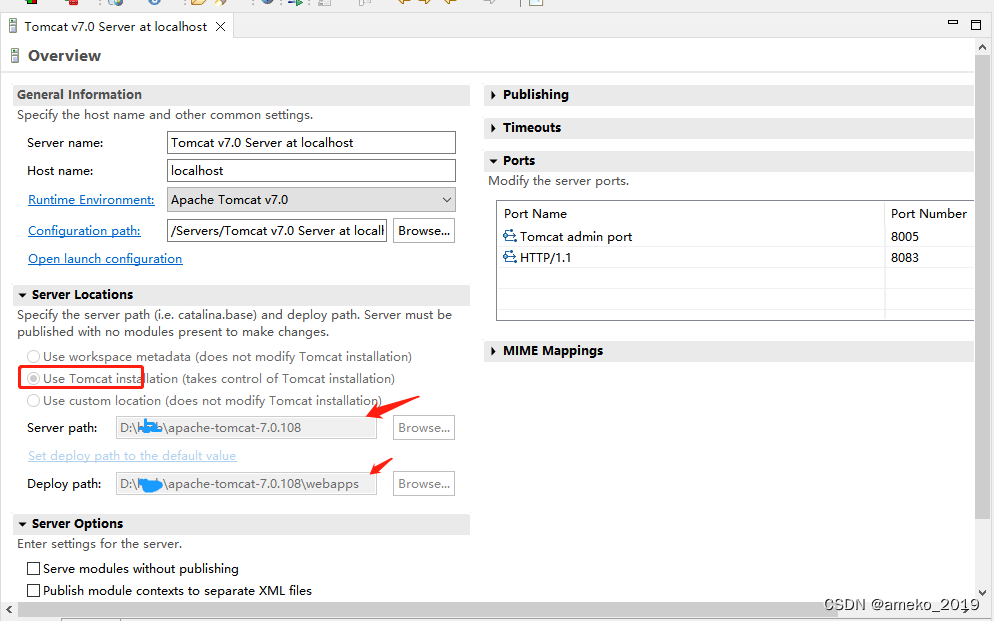Viewport: 994px width, 621px height.
Task: Click into the Configuration path field
Action: pos(277,231)
